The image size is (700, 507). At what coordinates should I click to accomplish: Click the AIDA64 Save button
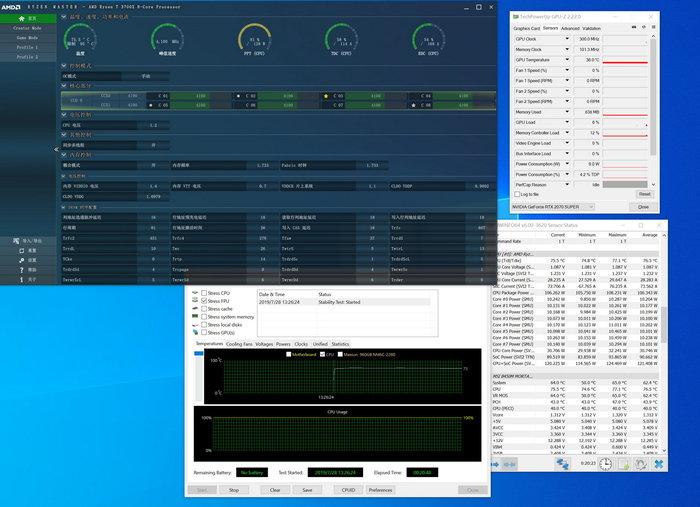tap(307, 490)
